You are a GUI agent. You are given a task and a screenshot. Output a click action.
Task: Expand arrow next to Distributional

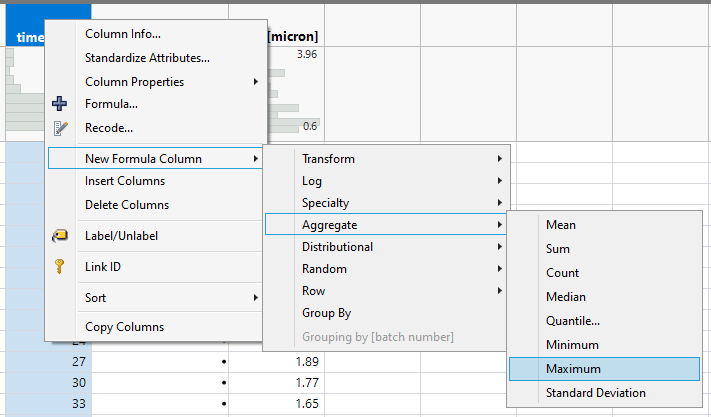[x=499, y=247]
